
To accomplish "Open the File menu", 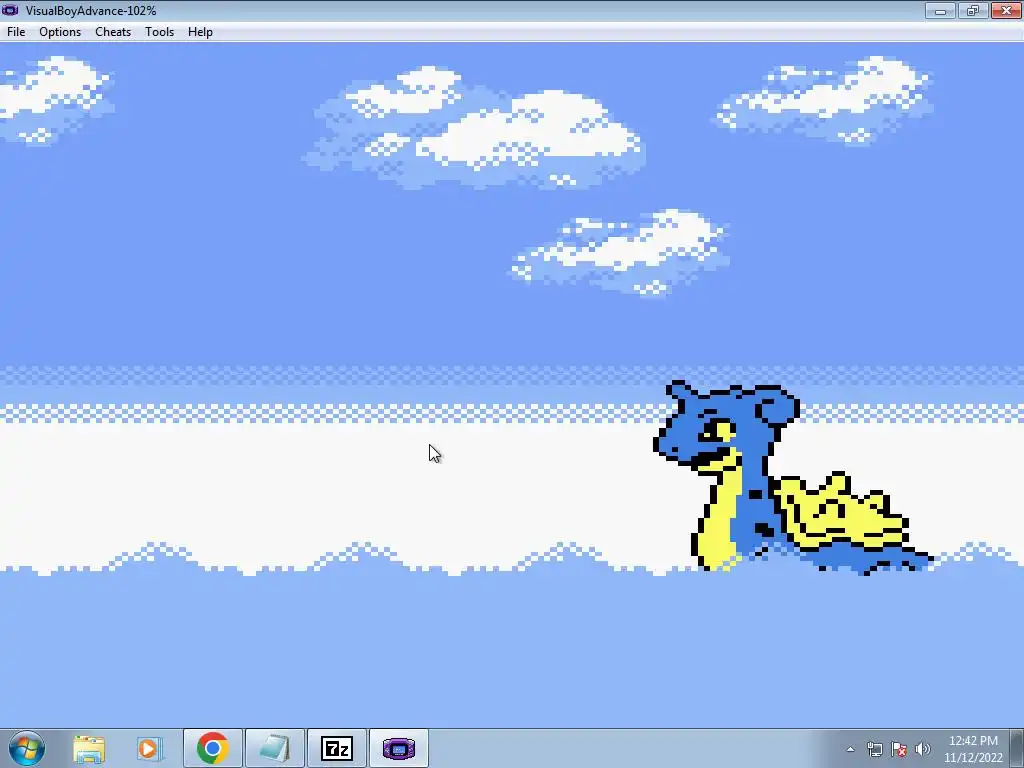I will click(x=16, y=32).
